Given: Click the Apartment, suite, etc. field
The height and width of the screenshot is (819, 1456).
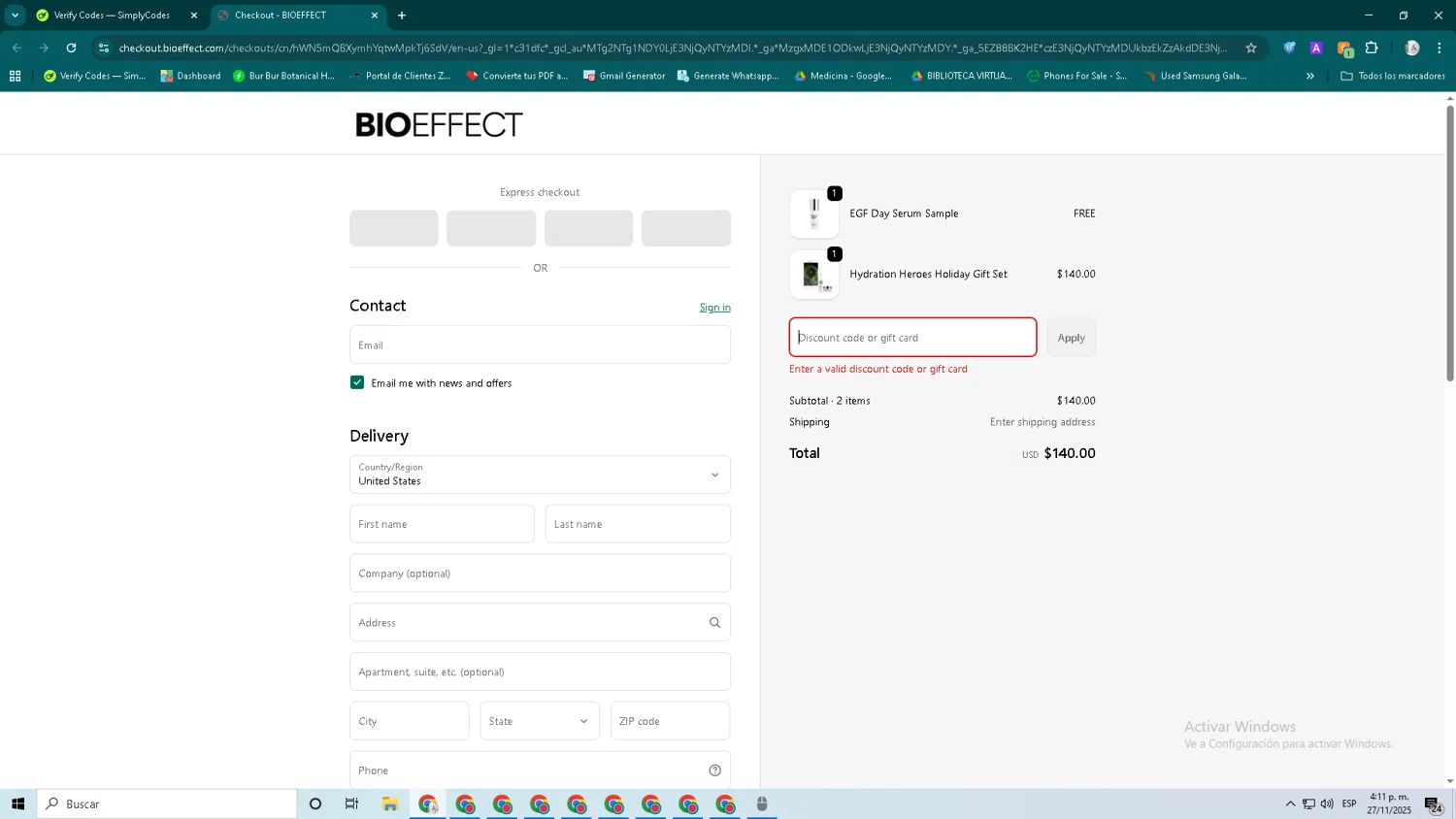Looking at the screenshot, I should coord(540,672).
